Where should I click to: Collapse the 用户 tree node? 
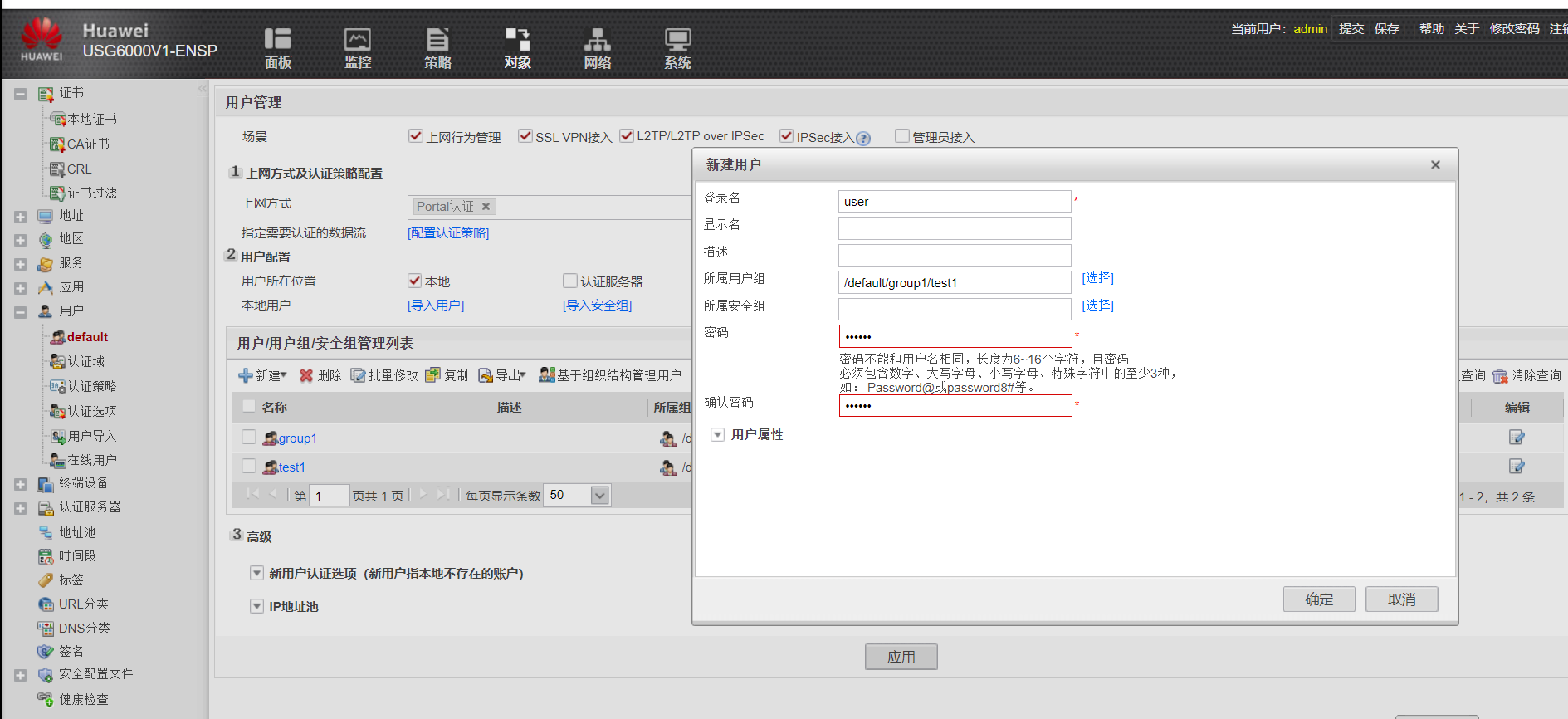pyautogui.click(x=21, y=312)
